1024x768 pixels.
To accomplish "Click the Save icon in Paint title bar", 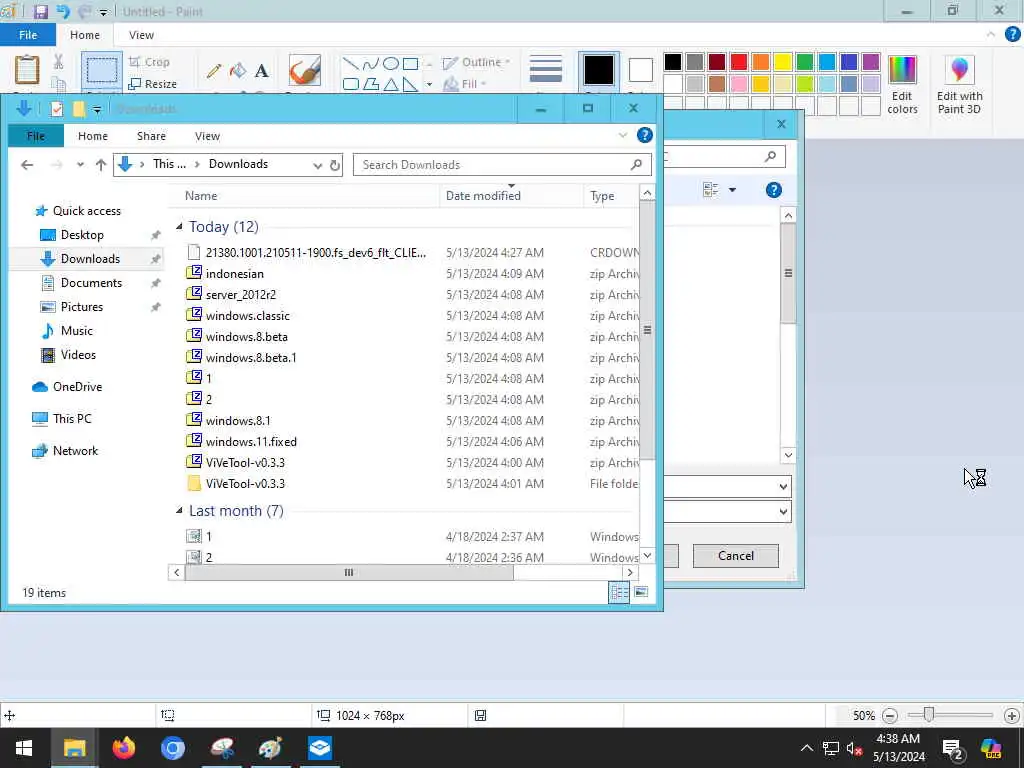I will [40, 11].
